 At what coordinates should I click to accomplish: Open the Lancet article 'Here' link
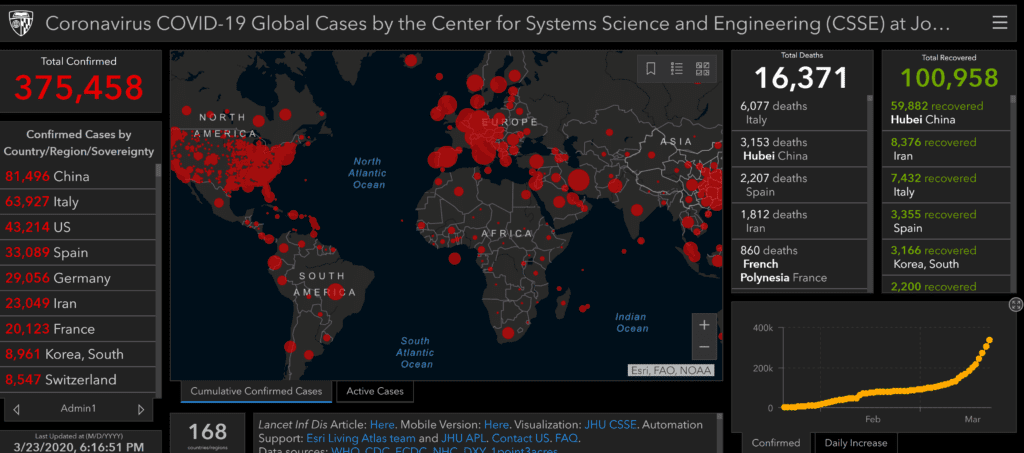(x=382, y=424)
